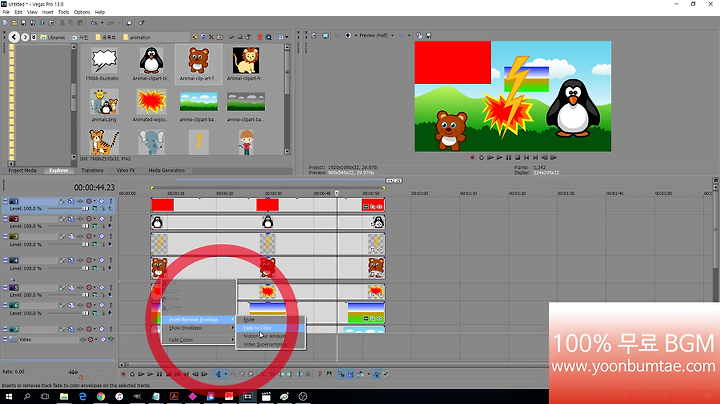
Task: Create a new folder in Explorer
Action: tap(219, 37)
